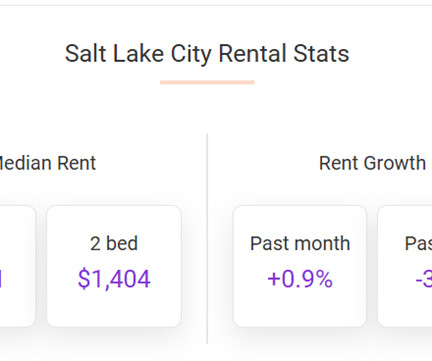Click the truncated negative growth percentage value

pyautogui.click(x=424, y=279)
